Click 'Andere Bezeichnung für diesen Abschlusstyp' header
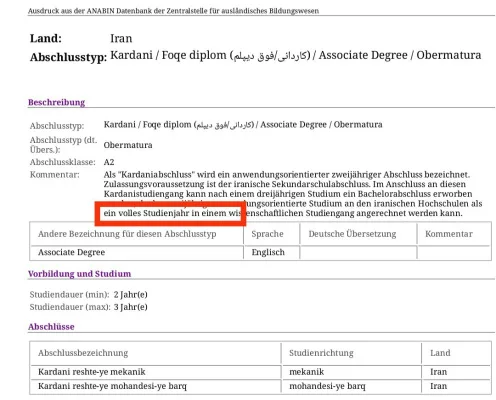 [x=127, y=234]
